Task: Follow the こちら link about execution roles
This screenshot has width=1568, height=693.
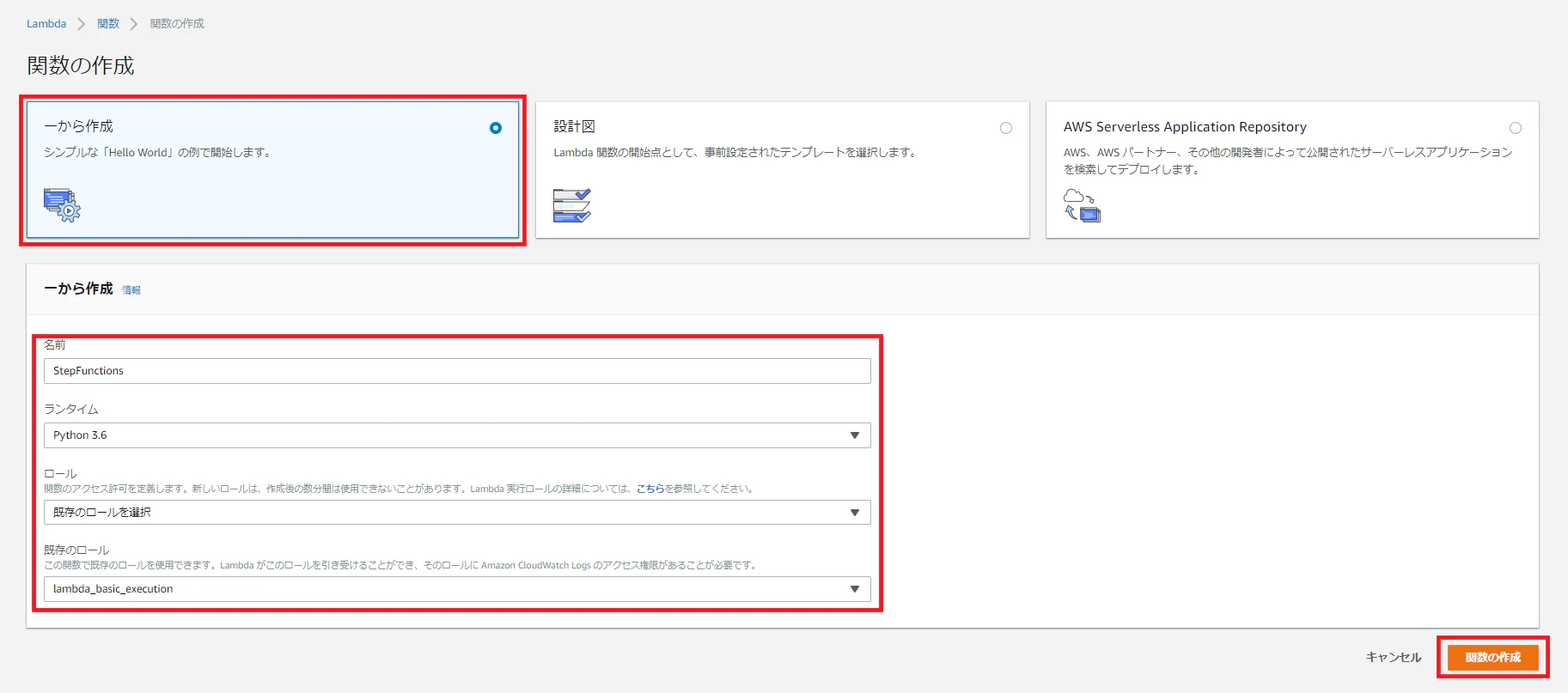Action: 650,489
